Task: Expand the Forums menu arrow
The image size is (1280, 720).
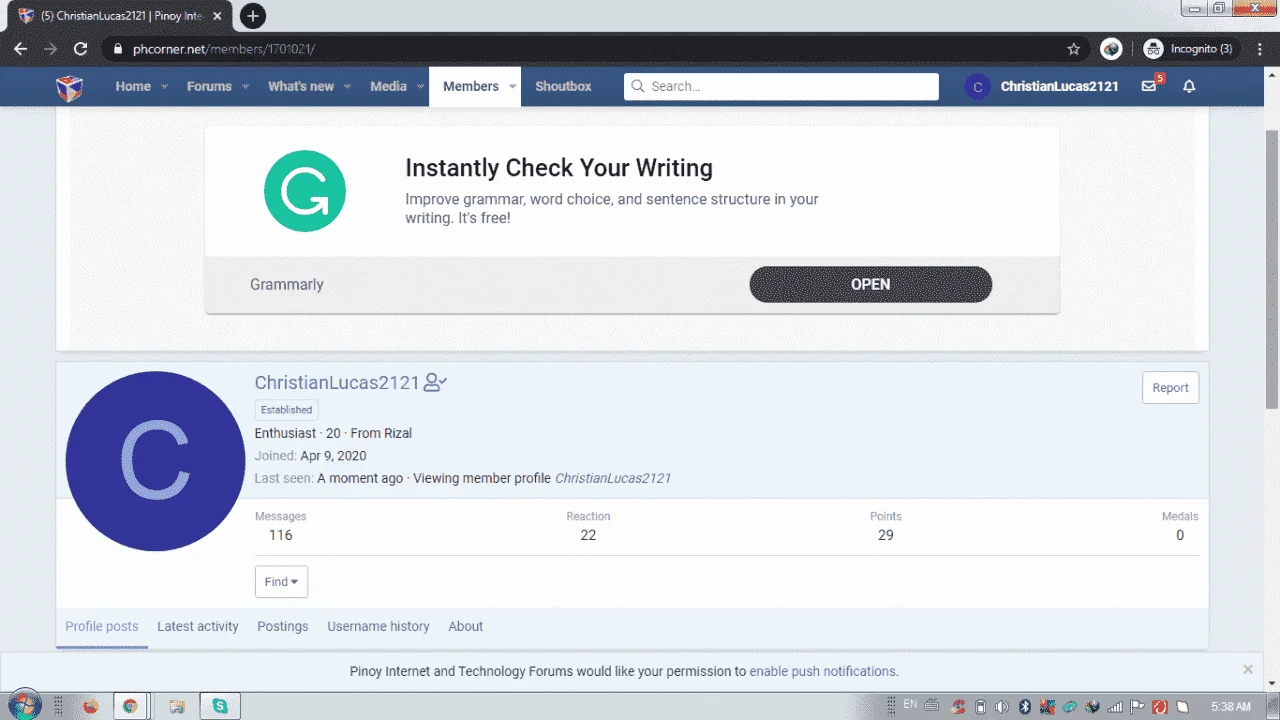Action: 245,87
